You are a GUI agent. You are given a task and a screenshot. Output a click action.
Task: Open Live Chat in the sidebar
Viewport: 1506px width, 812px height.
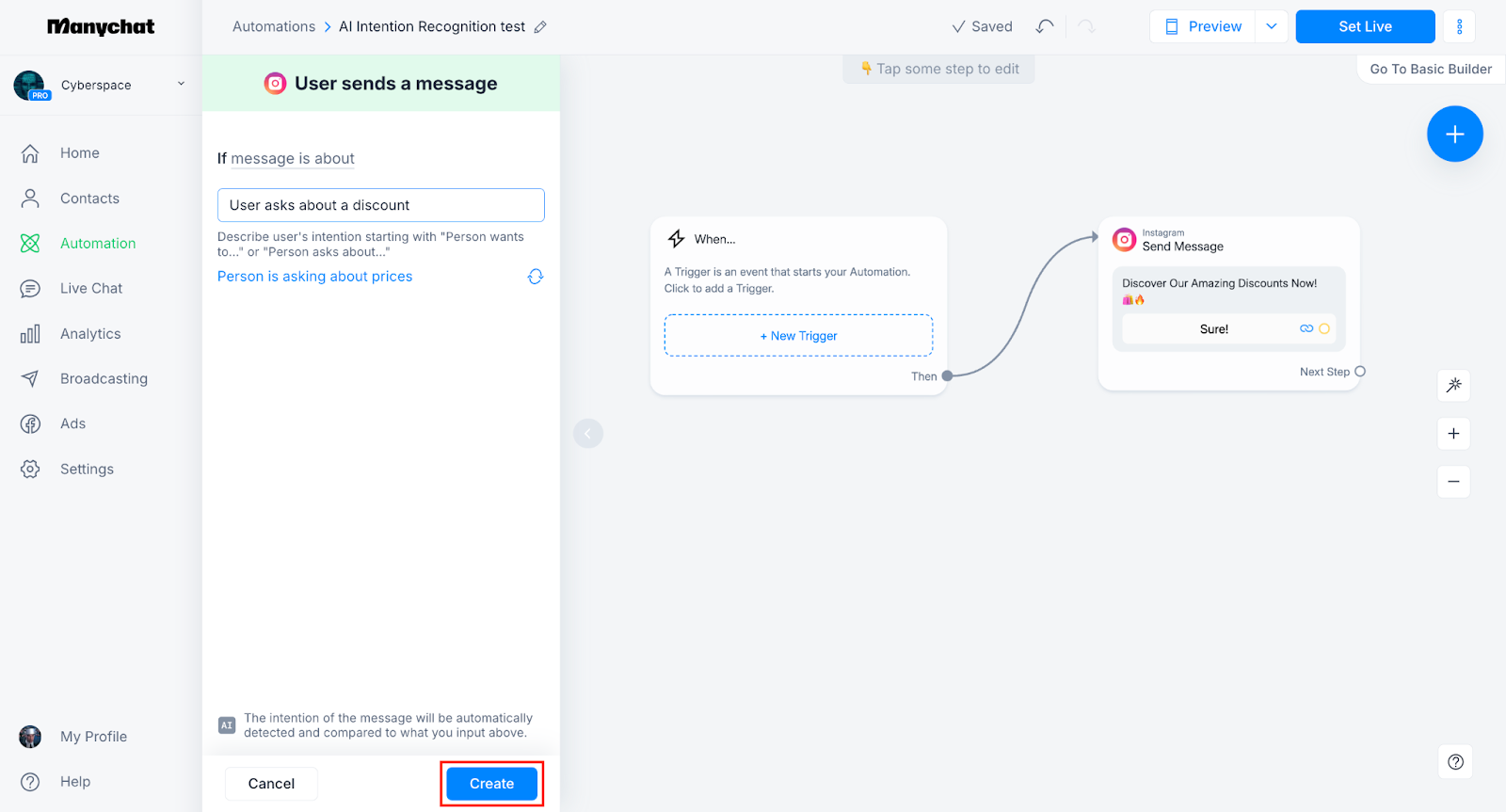[x=91, y=289]
